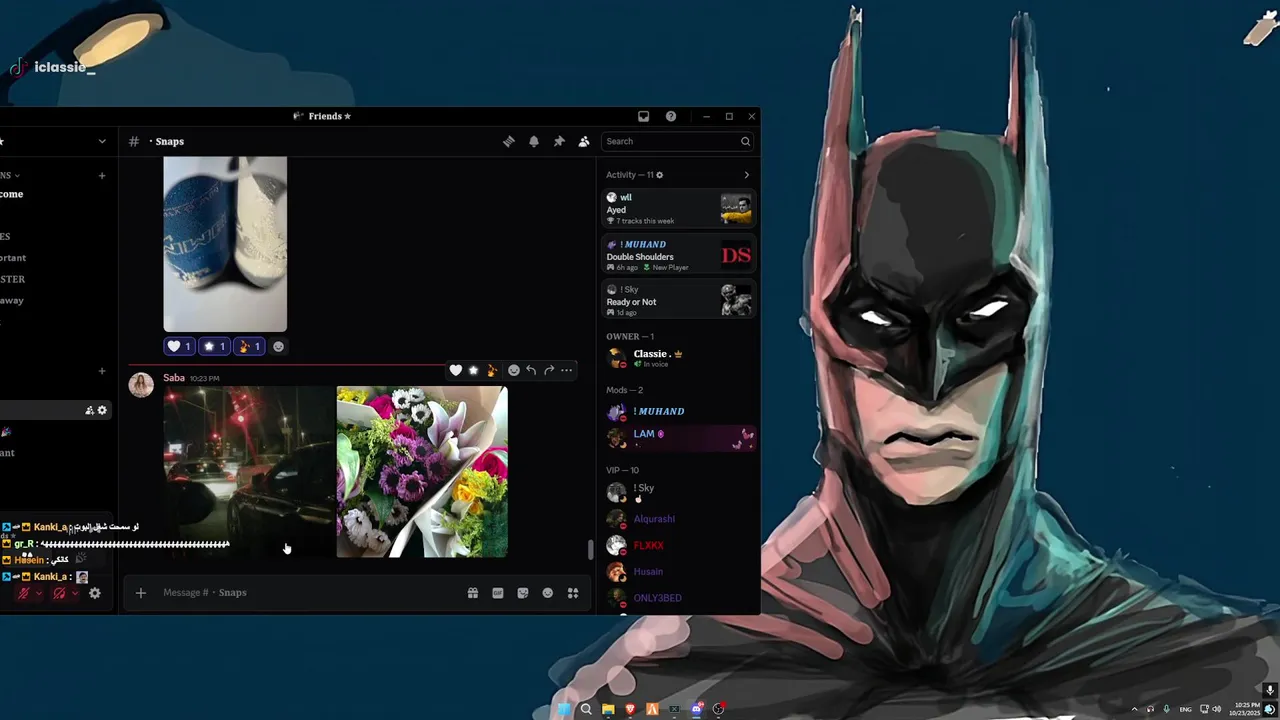Select ! MUHAND in Mods list
The image size is (1280, 720).
678,412
